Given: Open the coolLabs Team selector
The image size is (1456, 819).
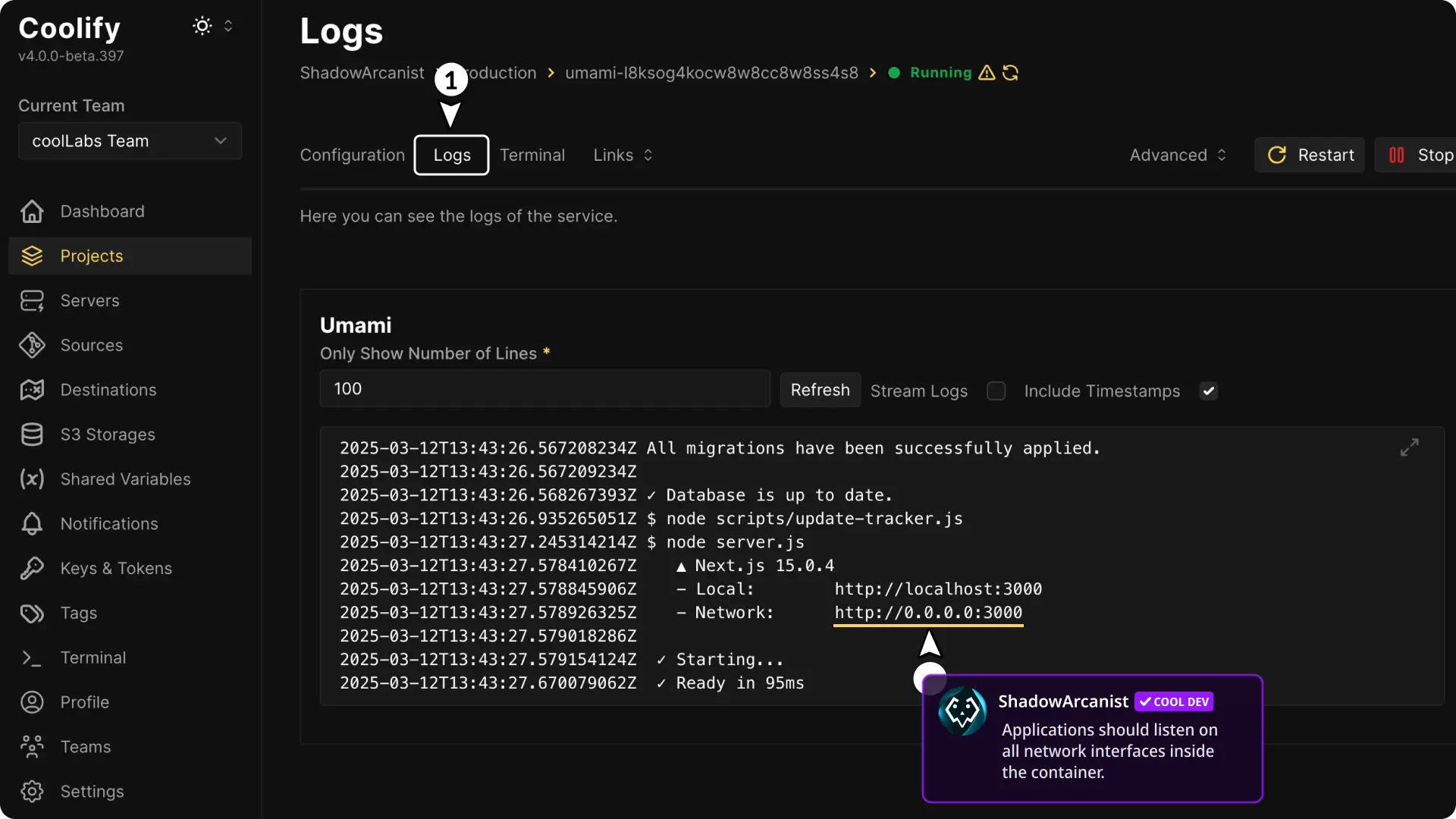Looking at the screenshot, I should point(129,141).
